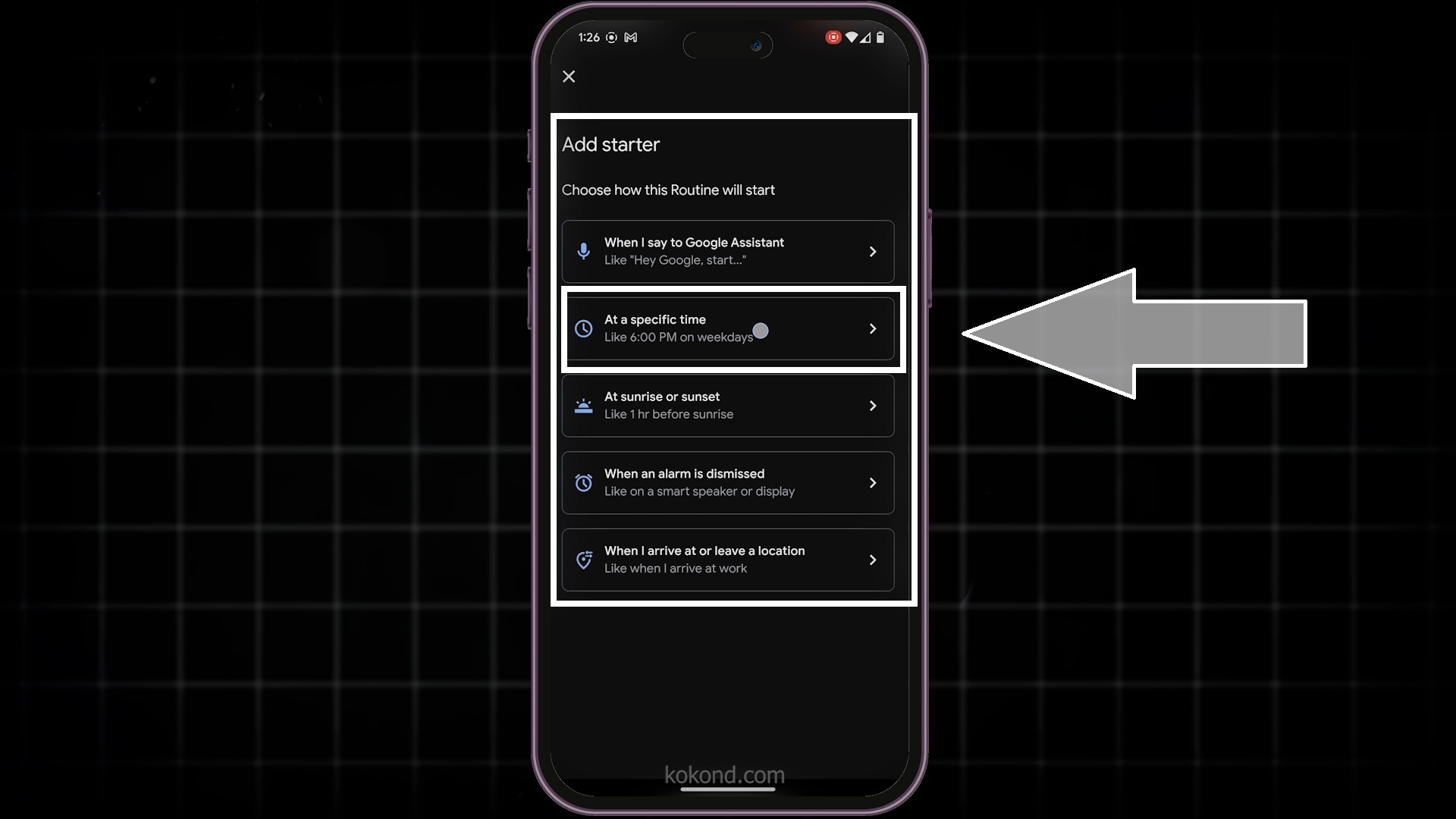Select the location pin icon starter
1456x819 pixels.
tap(583, 559)
